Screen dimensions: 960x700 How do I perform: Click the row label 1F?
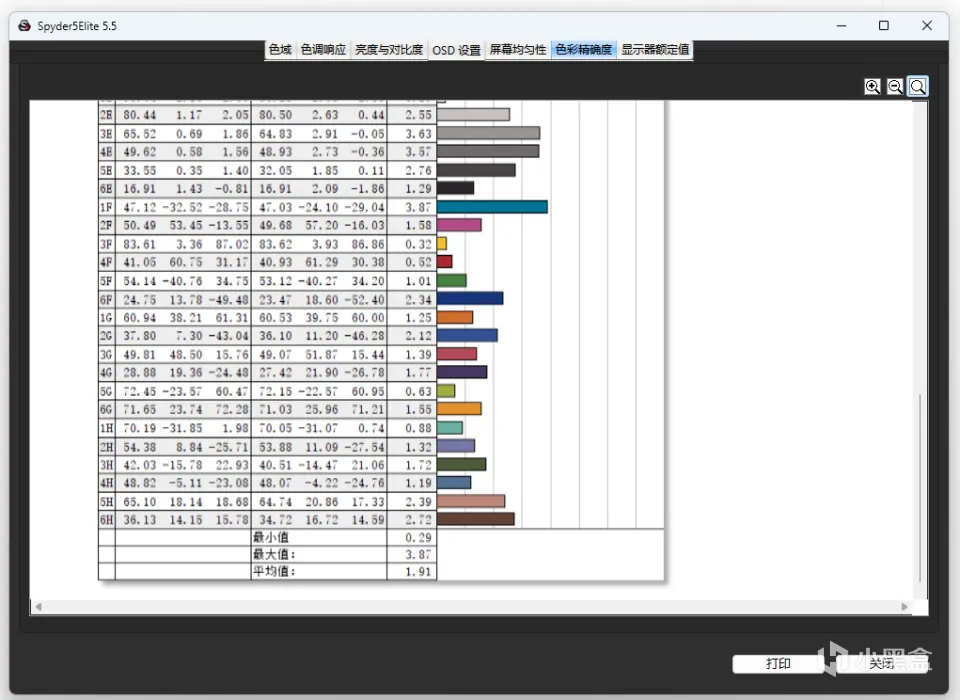(107, 208)
